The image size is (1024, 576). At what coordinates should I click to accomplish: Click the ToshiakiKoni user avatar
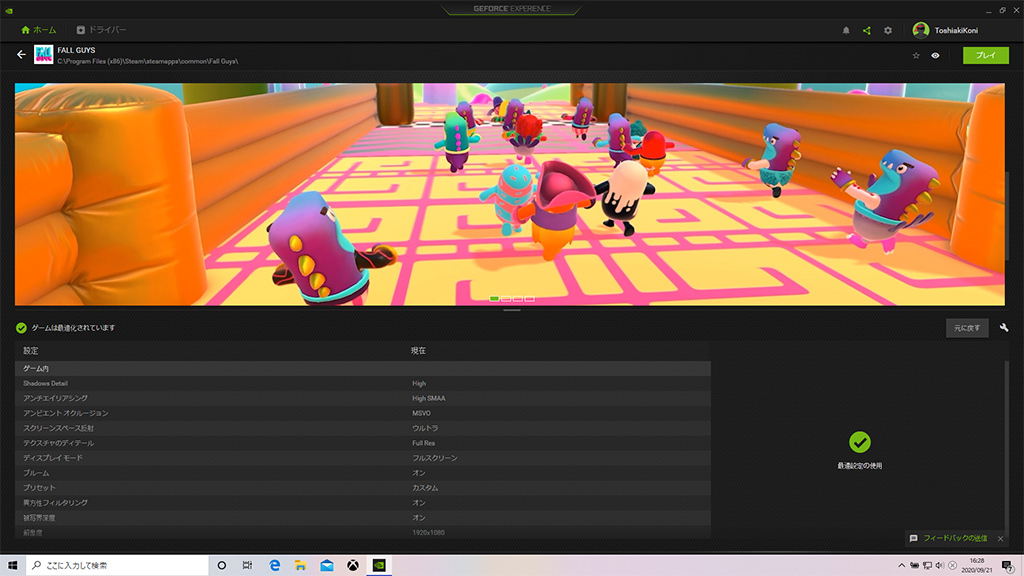click(921, 30)
